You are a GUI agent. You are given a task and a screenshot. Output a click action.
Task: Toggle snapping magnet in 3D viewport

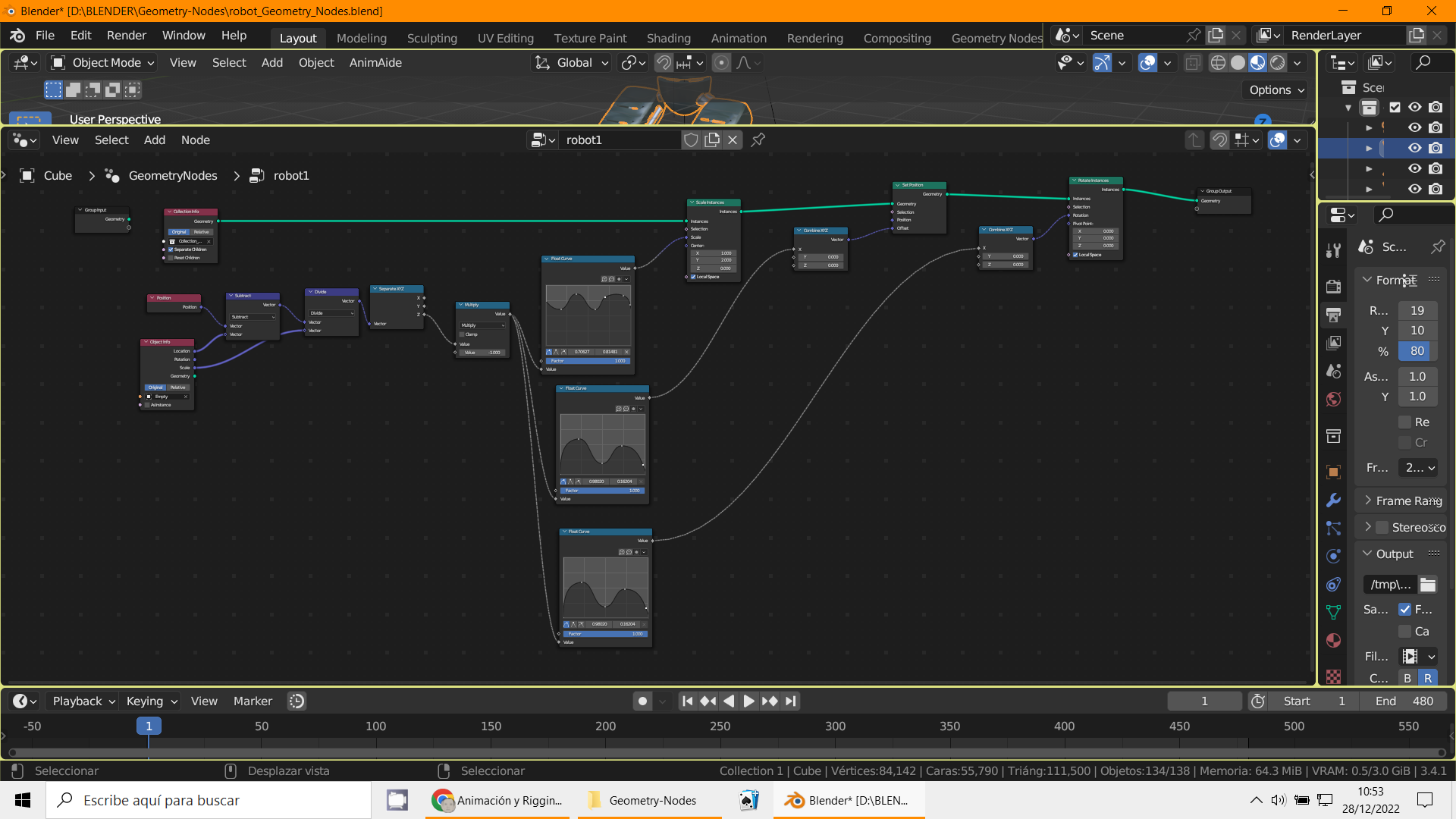pyautogui.click(x=664, y=63)
